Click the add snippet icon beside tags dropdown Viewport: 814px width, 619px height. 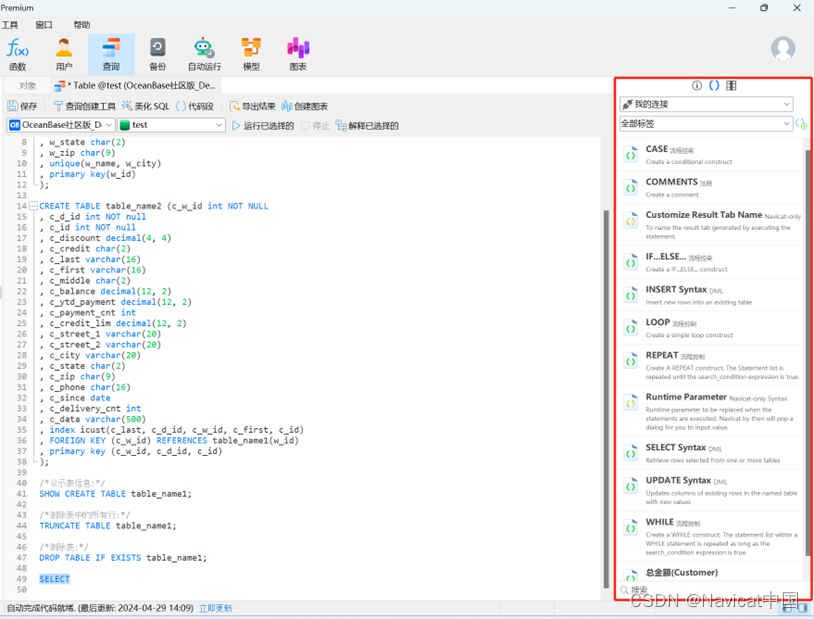[802, 124]
